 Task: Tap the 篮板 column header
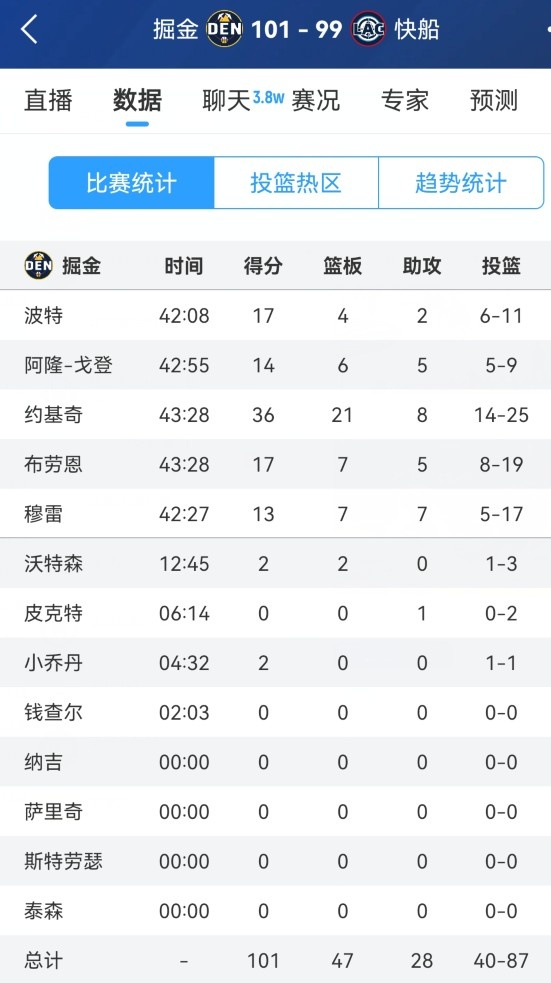click(x=342, y=266)
